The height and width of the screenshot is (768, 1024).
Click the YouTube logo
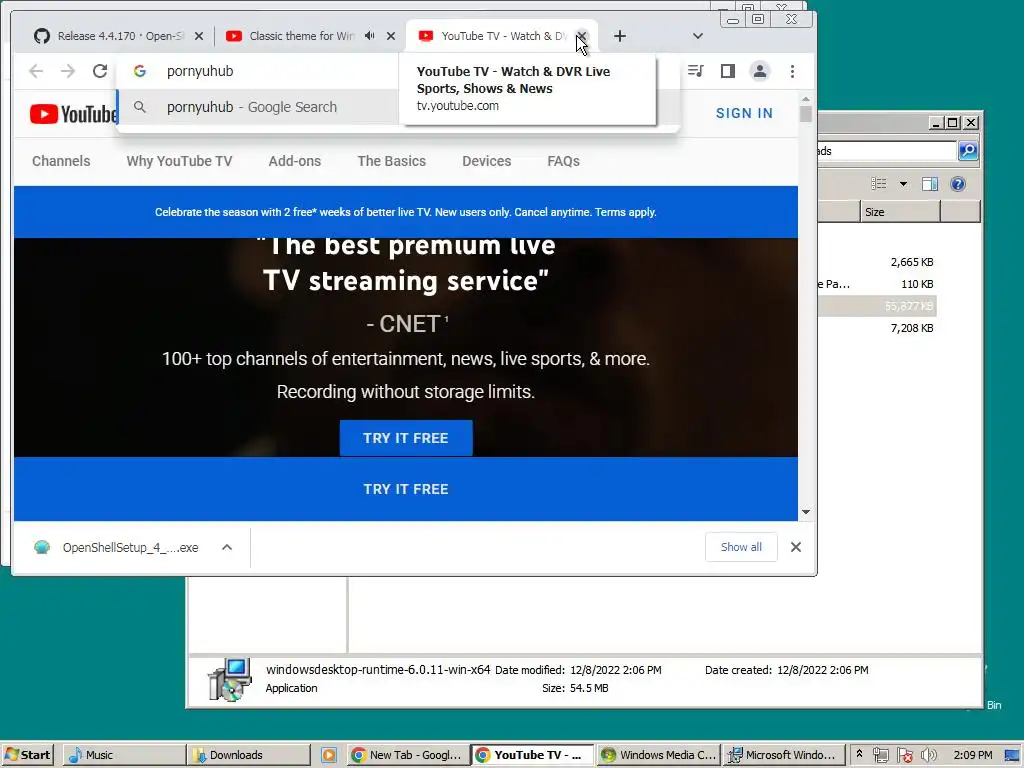(x=73, y=114)
